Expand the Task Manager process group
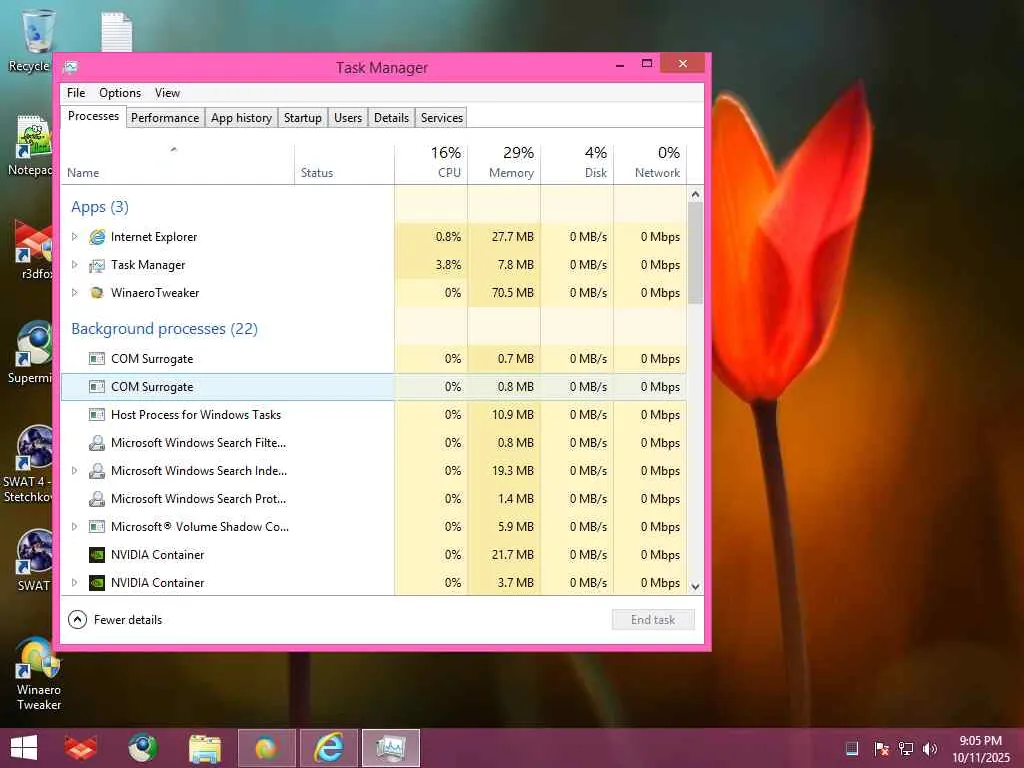The height and width of the screenshot is (768, 1024). pos(74,265)
